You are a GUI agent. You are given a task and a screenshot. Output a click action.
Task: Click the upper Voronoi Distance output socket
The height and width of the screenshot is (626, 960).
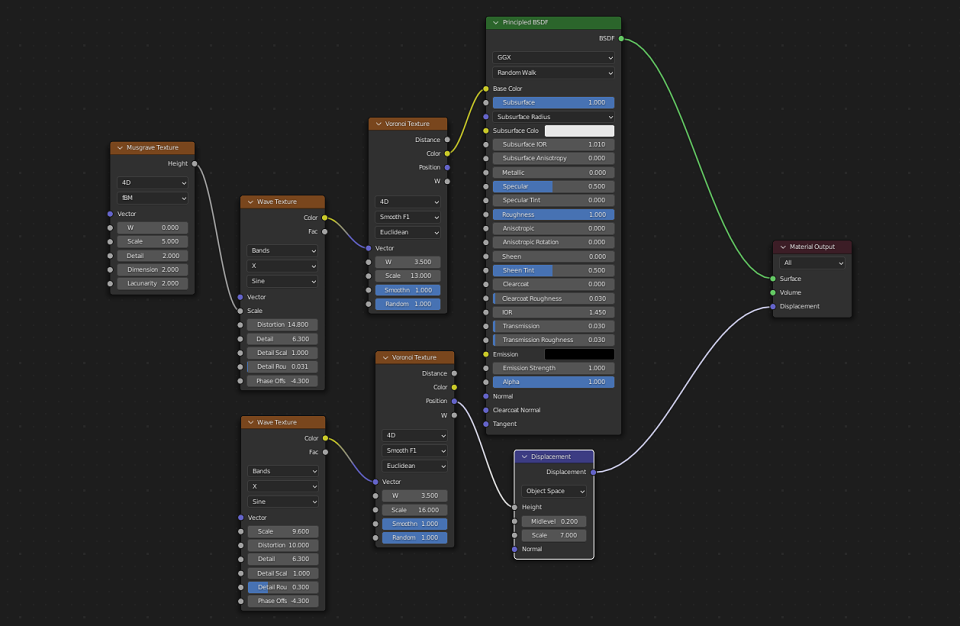pos(448,140)
